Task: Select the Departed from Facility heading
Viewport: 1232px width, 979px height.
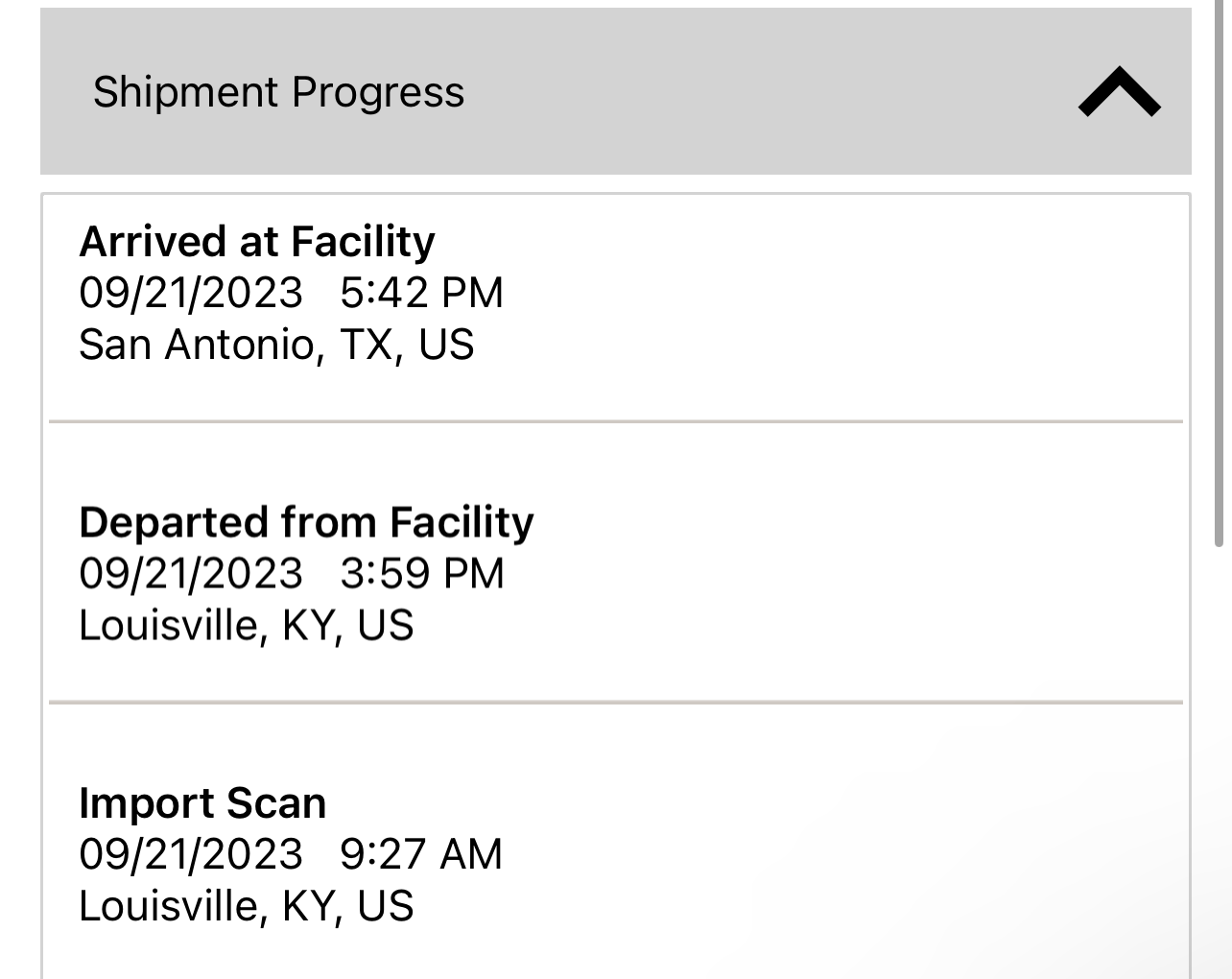Action: coord(306,522)
